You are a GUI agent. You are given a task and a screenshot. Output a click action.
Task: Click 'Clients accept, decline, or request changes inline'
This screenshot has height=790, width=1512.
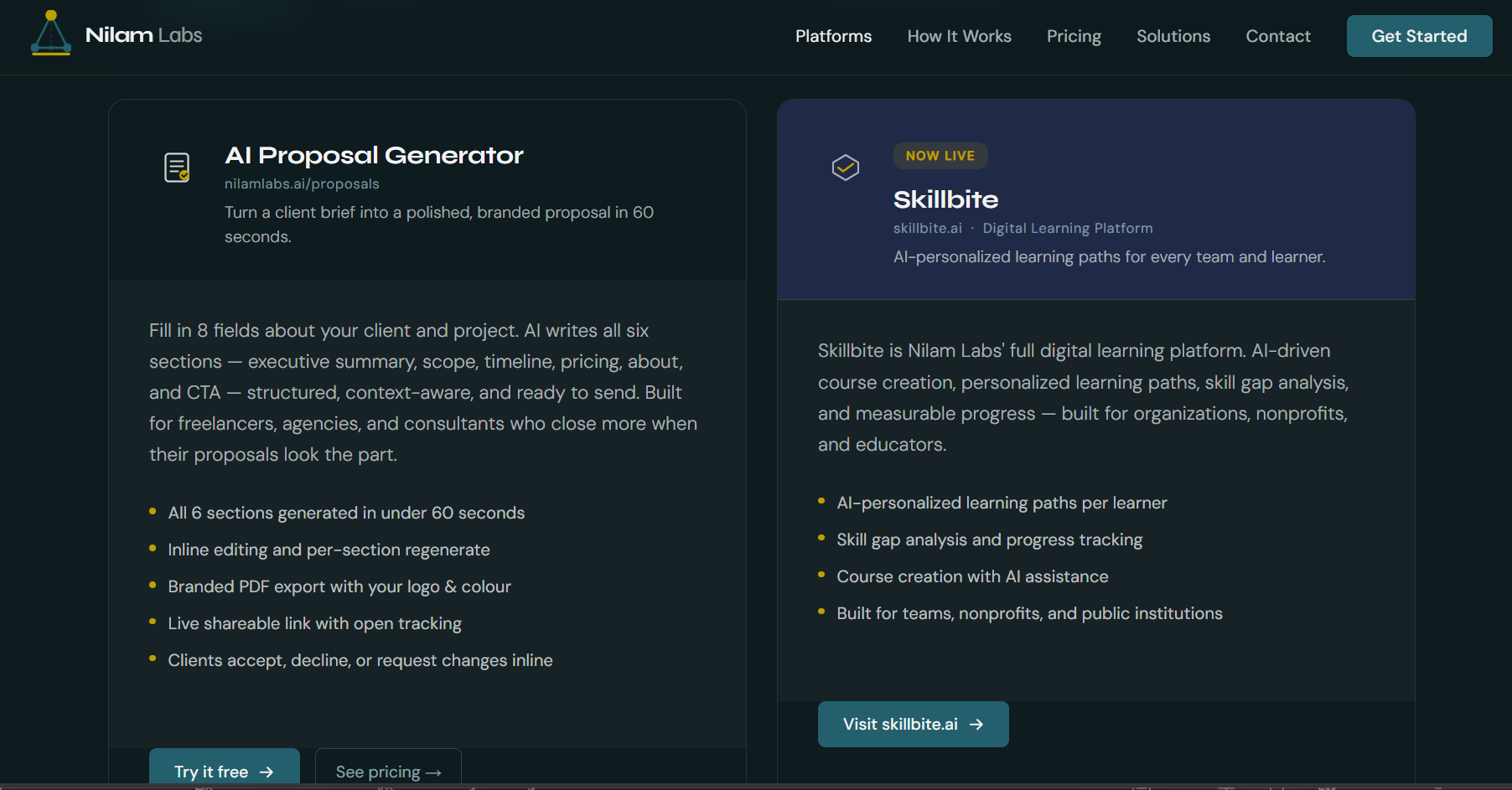click(360, 660)
